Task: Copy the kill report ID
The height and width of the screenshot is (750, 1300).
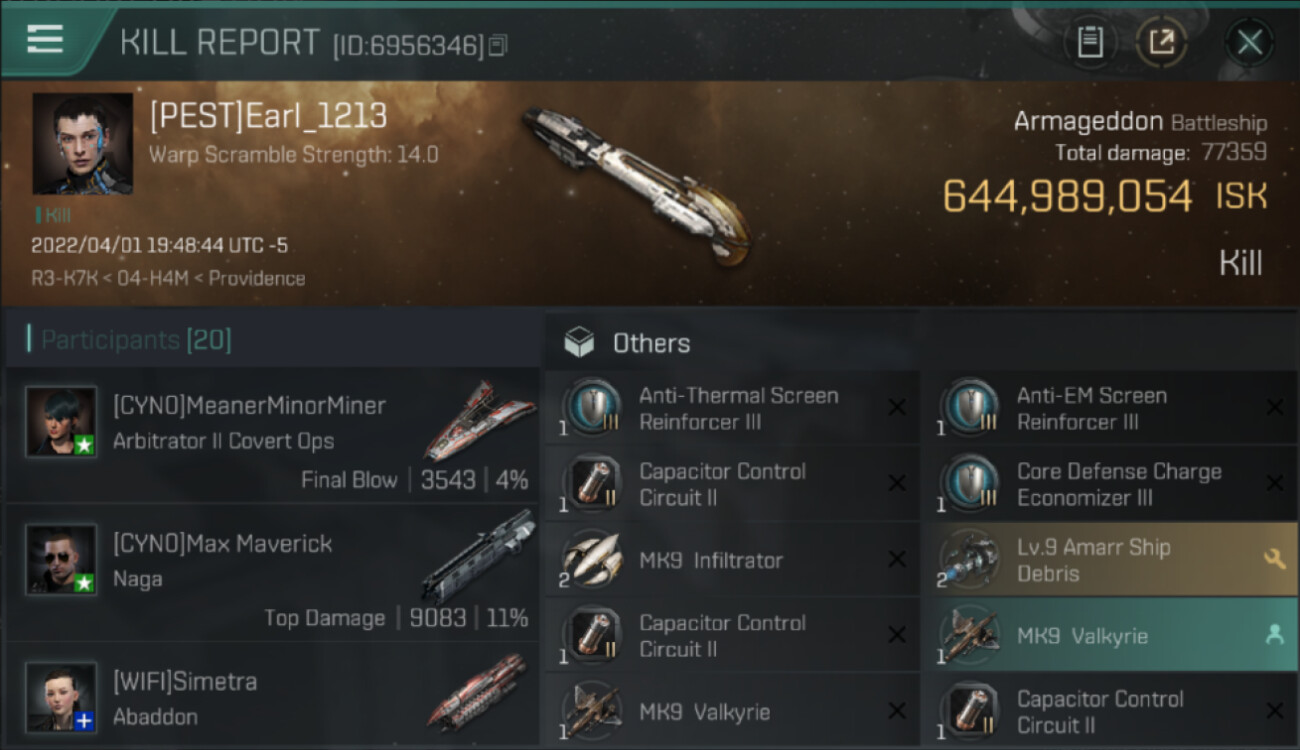Action: pos(499,45)
